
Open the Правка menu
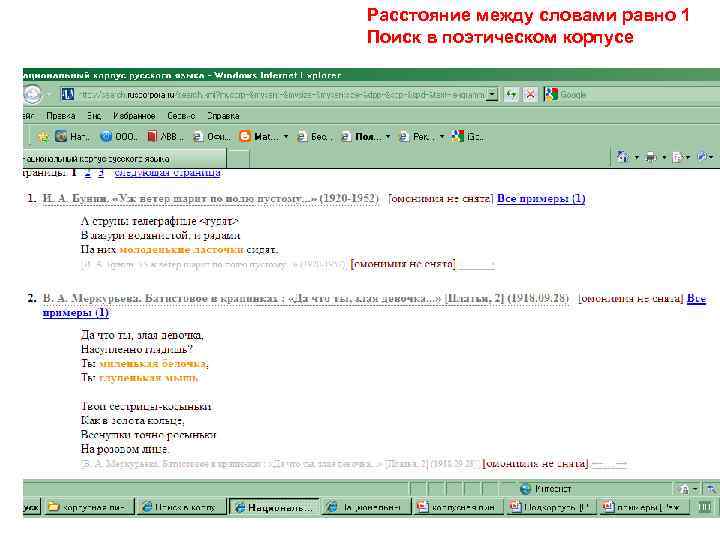click(61, 116)
